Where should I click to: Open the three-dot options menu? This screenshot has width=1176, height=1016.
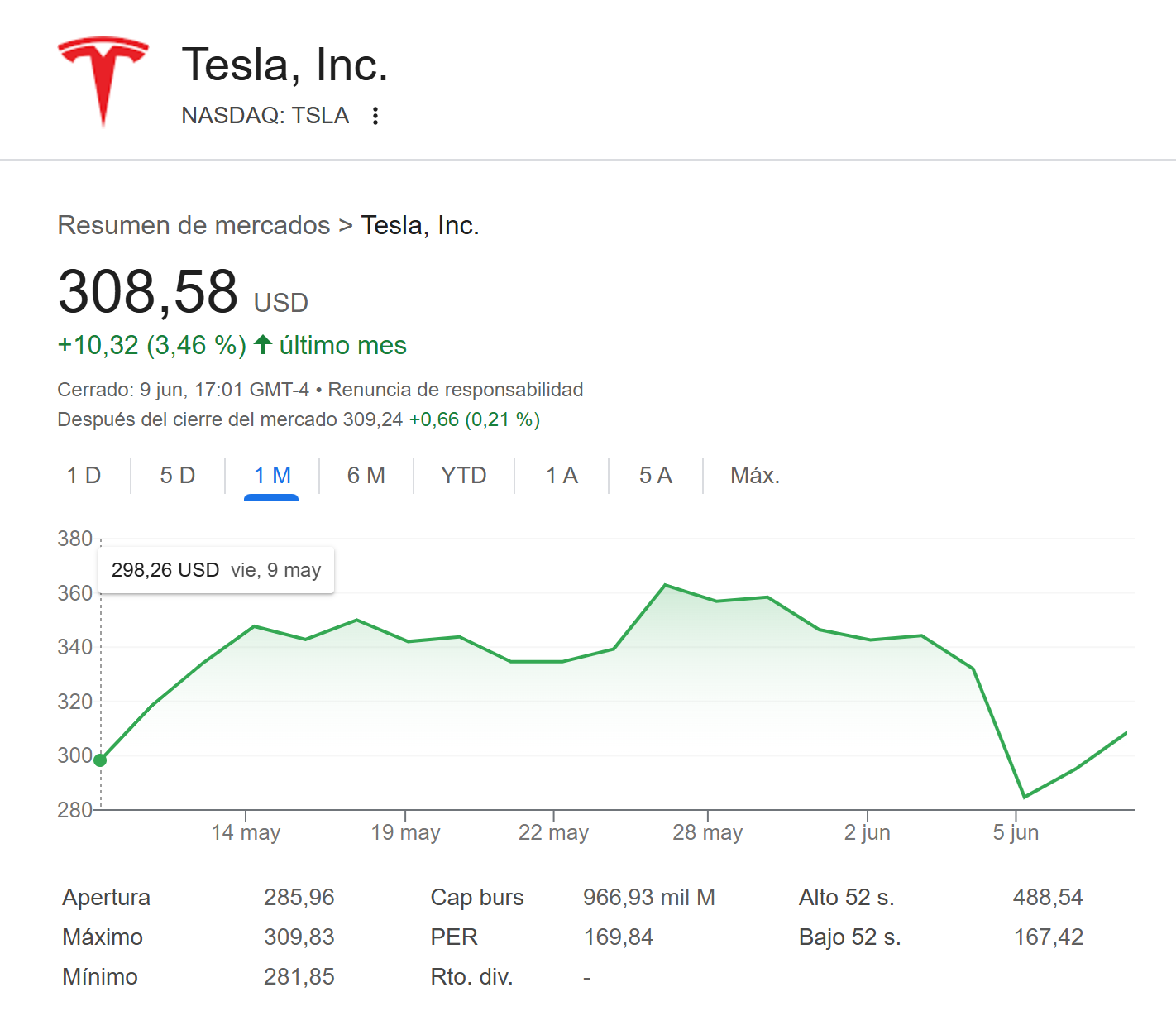[x=375, y=116]
